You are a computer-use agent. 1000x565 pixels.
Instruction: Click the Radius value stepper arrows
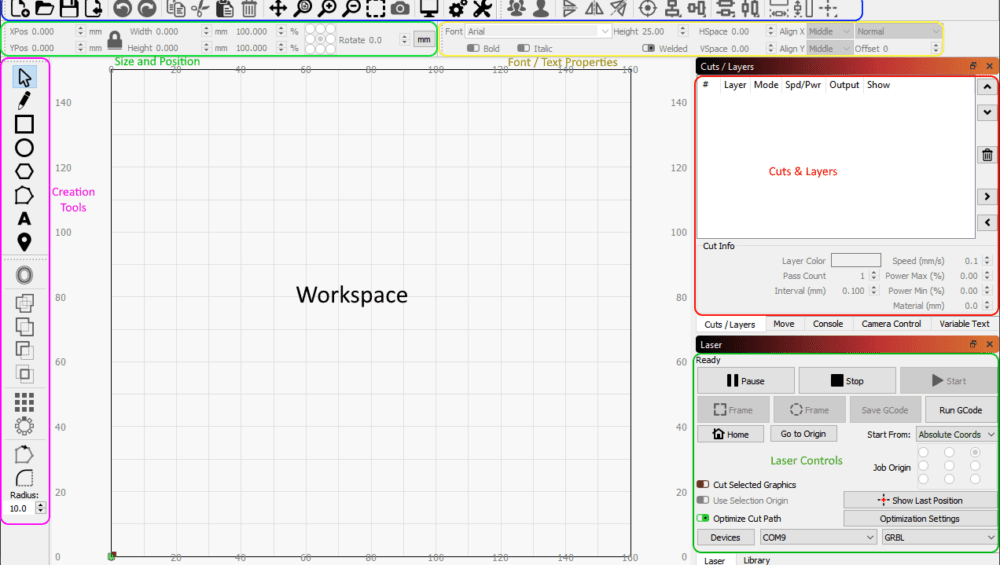[40, 508]
